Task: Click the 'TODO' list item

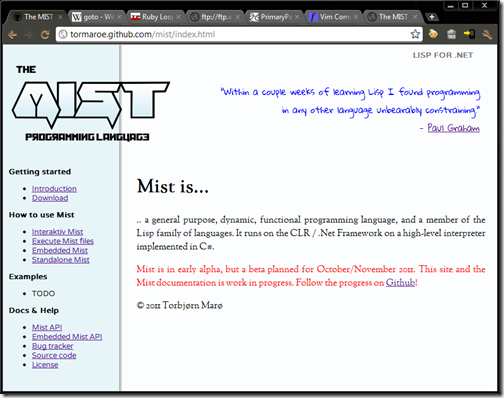Action: tap(43, 293)
